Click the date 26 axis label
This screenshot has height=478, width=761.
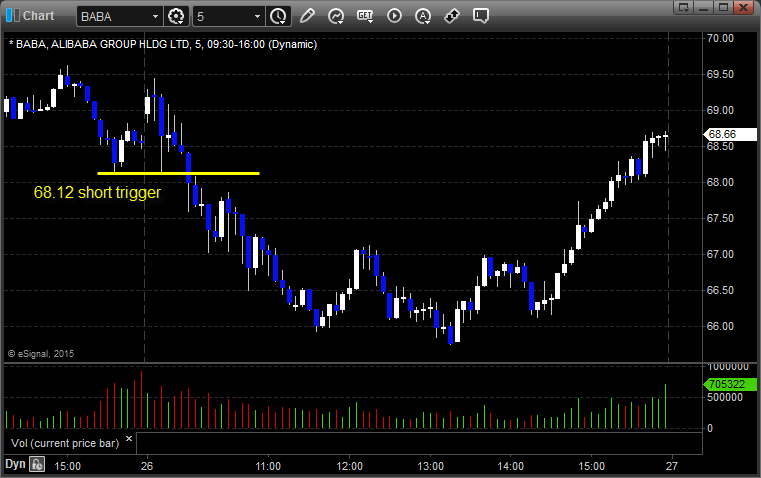point(147,466)
